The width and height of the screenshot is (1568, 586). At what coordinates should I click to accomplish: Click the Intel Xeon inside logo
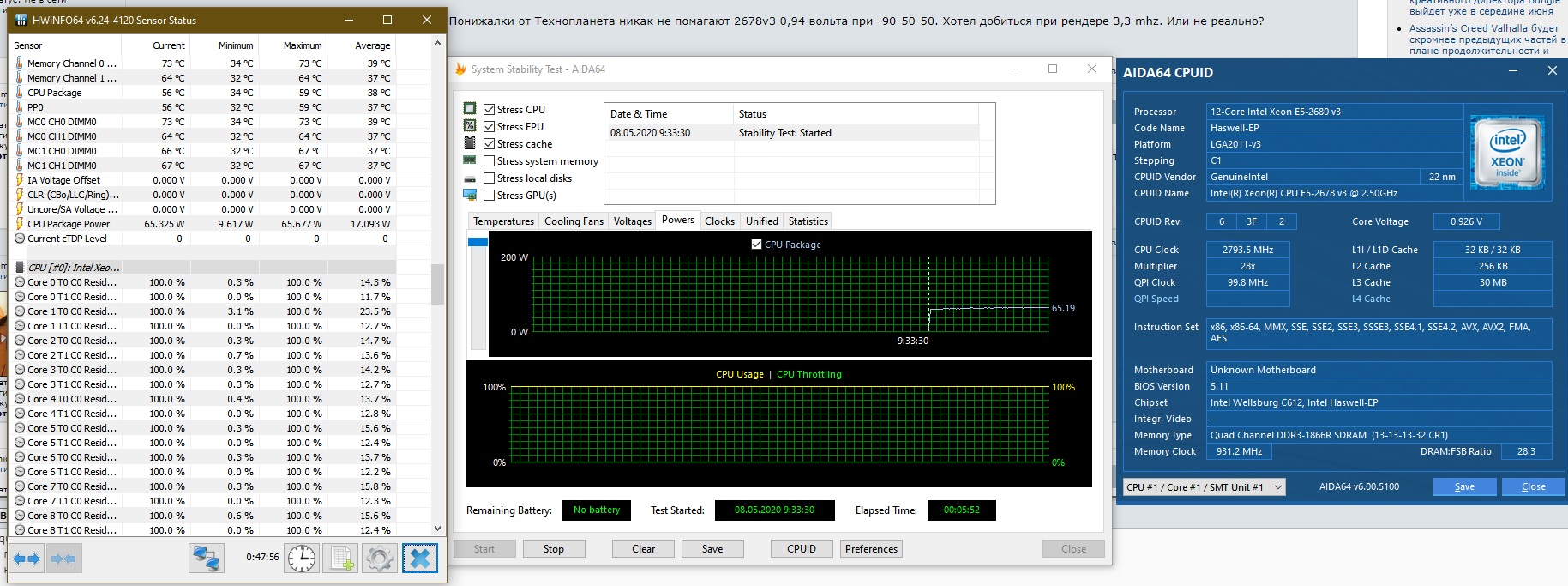click(1506, 153)
